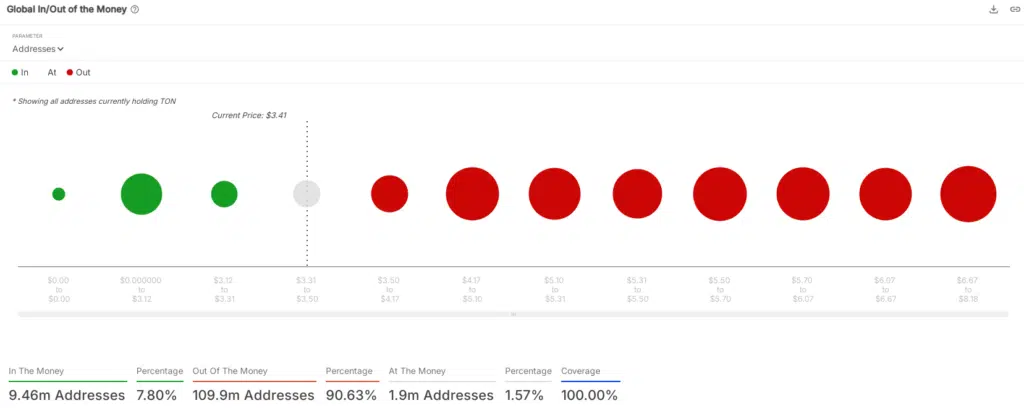Screen dimensions: 1024x408
Task: Select the red bubble for $6.07 to $6.67
Action: click(886, 194)
